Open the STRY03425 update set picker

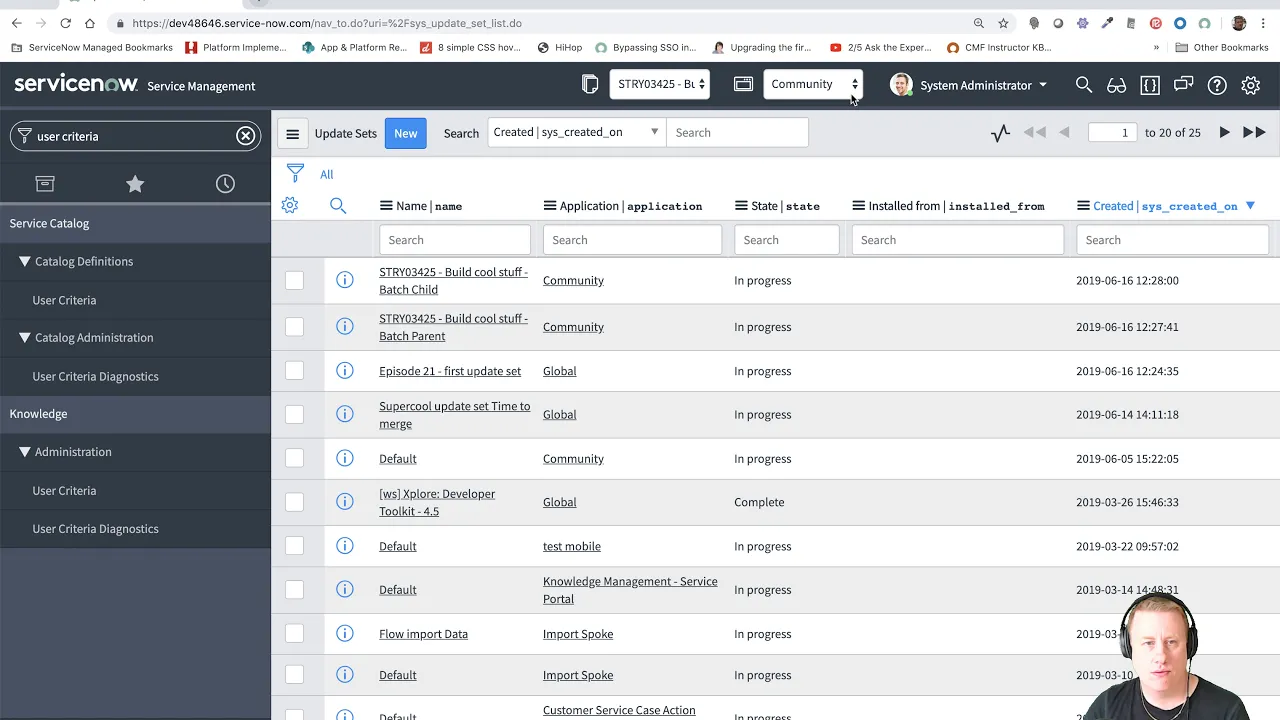pos(659,84)
